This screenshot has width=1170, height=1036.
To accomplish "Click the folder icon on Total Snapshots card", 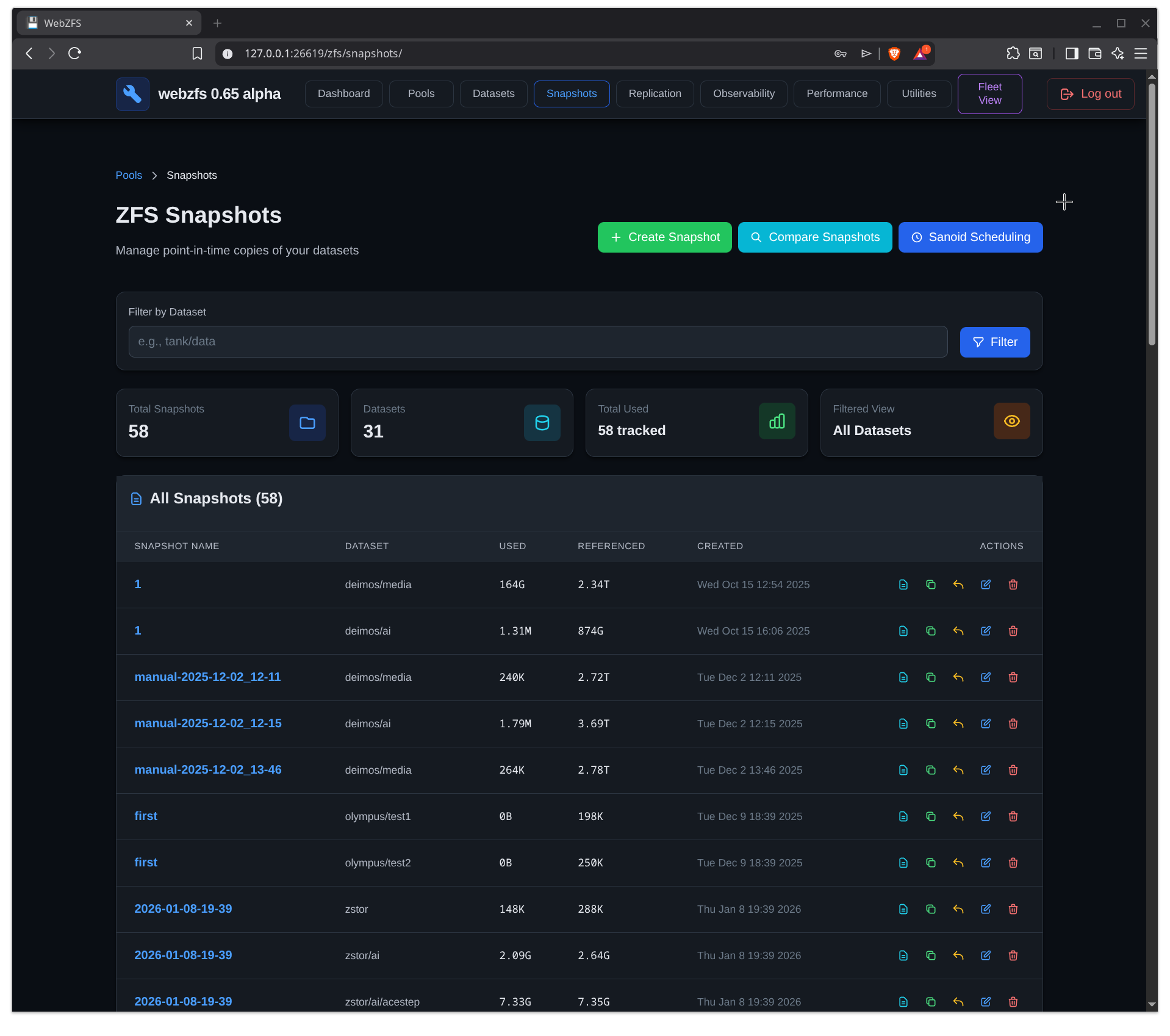I will [307, 422].
